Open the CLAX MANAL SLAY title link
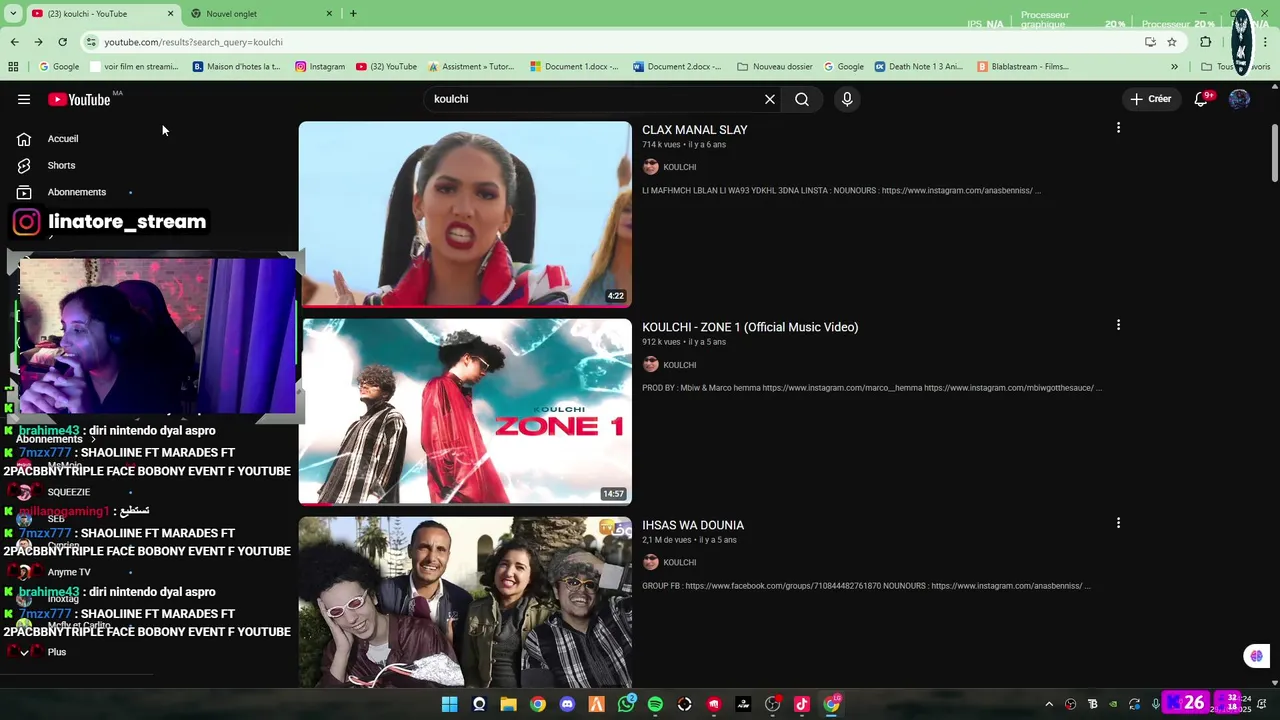Screen dimensions: 1280x720 (694, 130)
